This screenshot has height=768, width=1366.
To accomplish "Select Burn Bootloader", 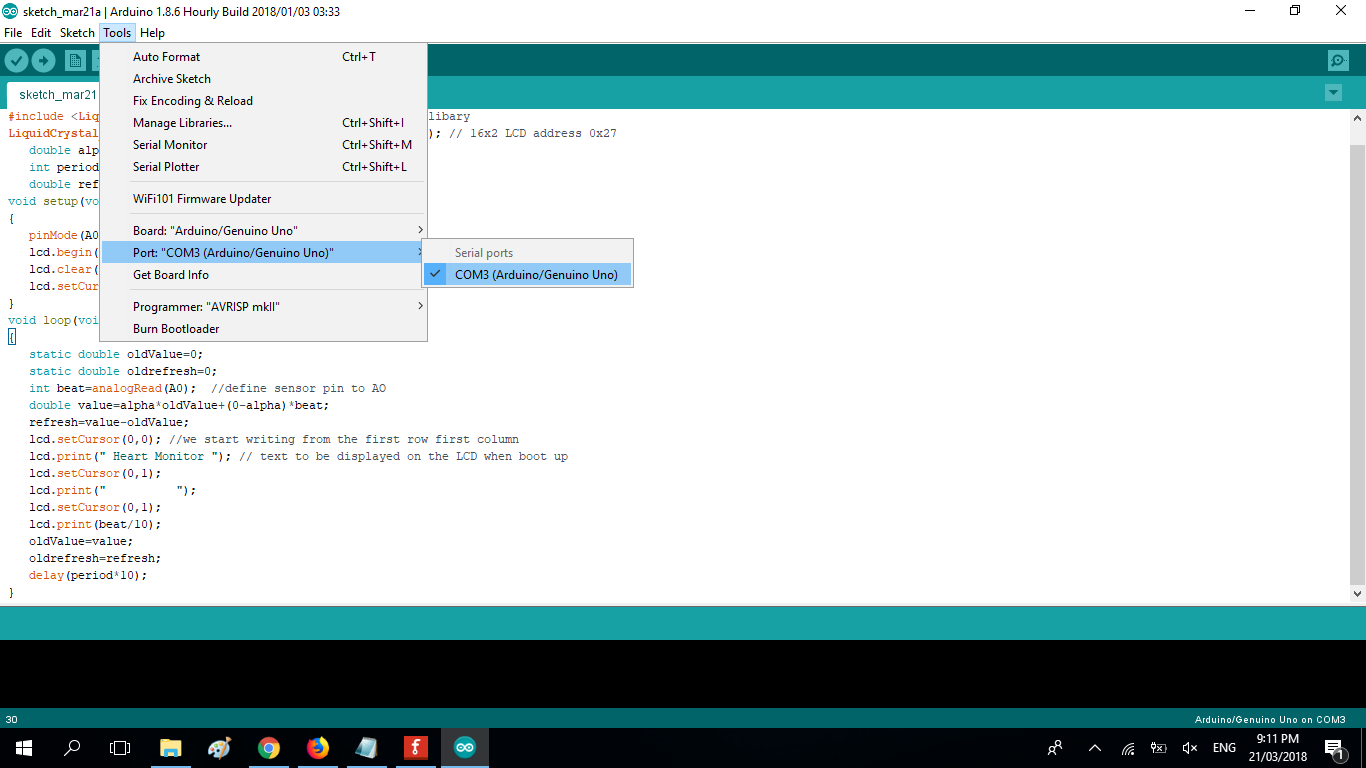I will (264, 329).
